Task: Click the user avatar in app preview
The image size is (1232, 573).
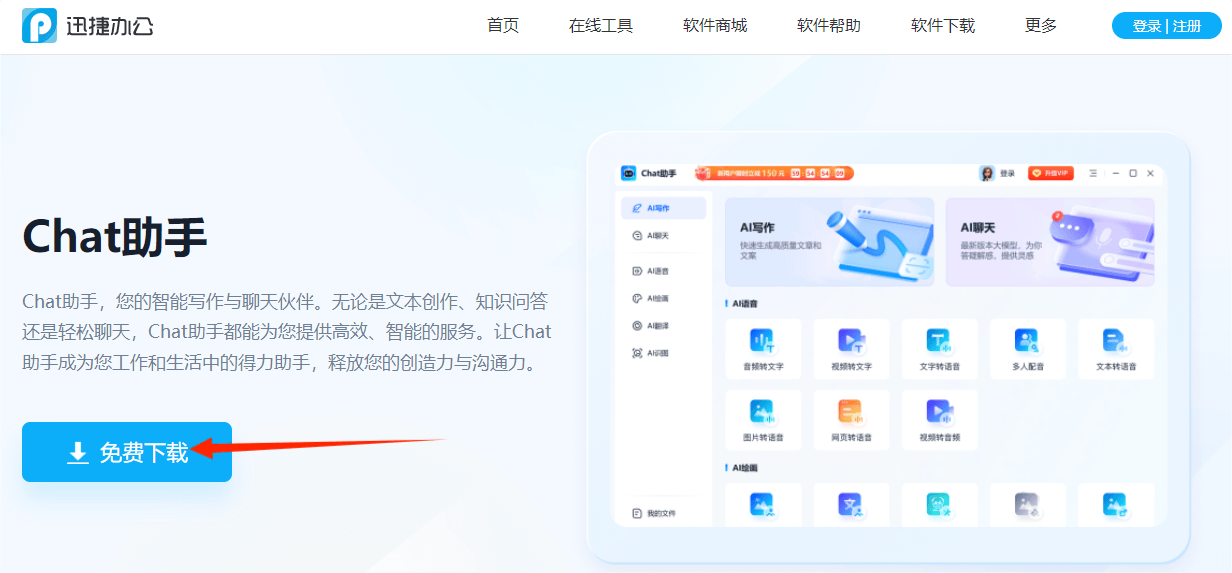Action: click(987, 173)
